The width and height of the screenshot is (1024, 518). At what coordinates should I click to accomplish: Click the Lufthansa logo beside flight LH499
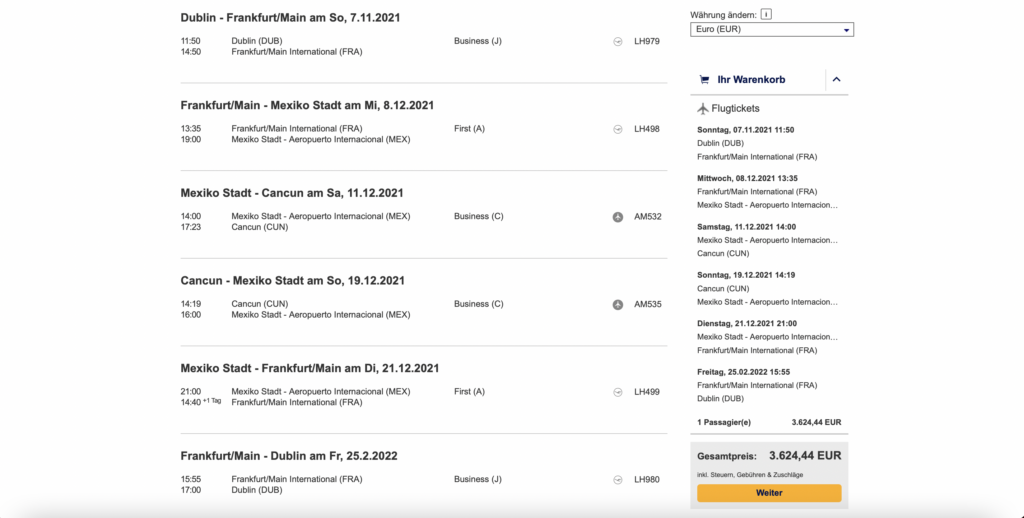[x=618, y=392]
